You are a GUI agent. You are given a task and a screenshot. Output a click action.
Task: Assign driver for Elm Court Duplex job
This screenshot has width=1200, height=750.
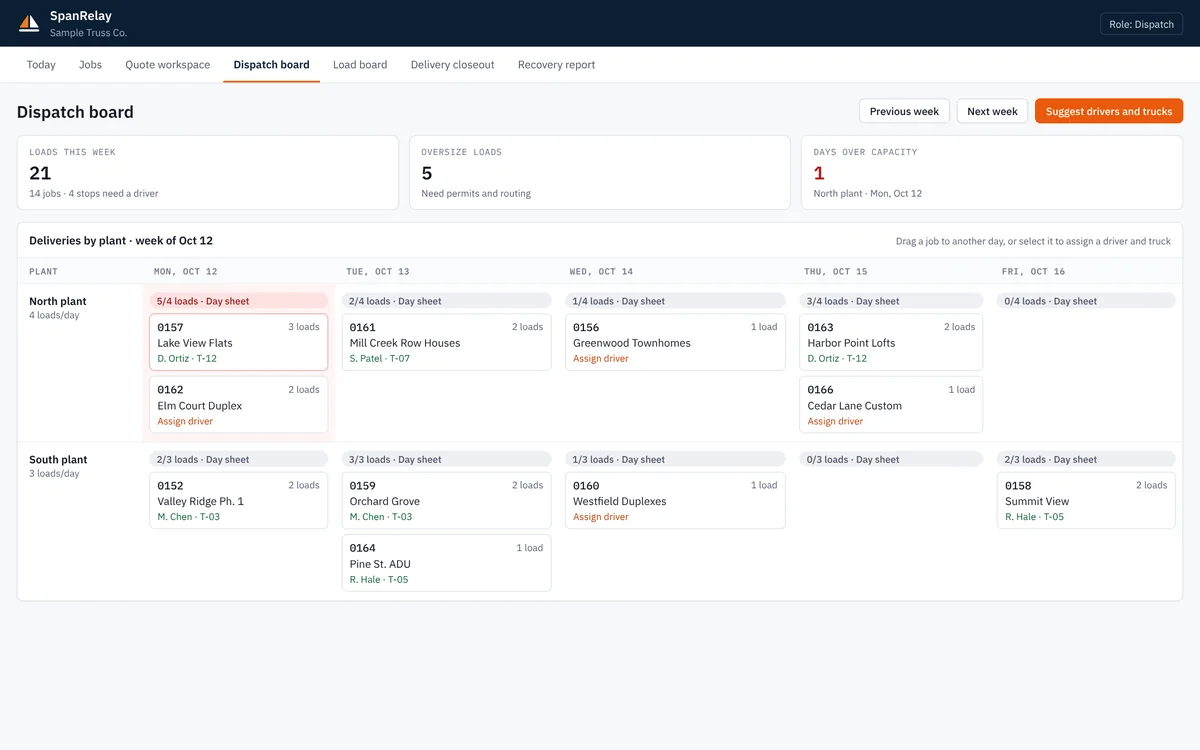pos(185,421)
